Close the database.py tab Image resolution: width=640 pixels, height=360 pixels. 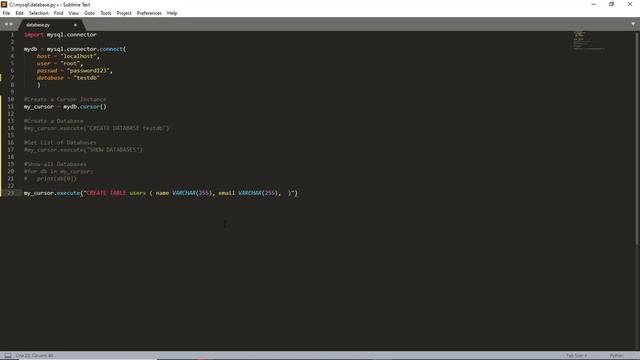tap(75, 25)
